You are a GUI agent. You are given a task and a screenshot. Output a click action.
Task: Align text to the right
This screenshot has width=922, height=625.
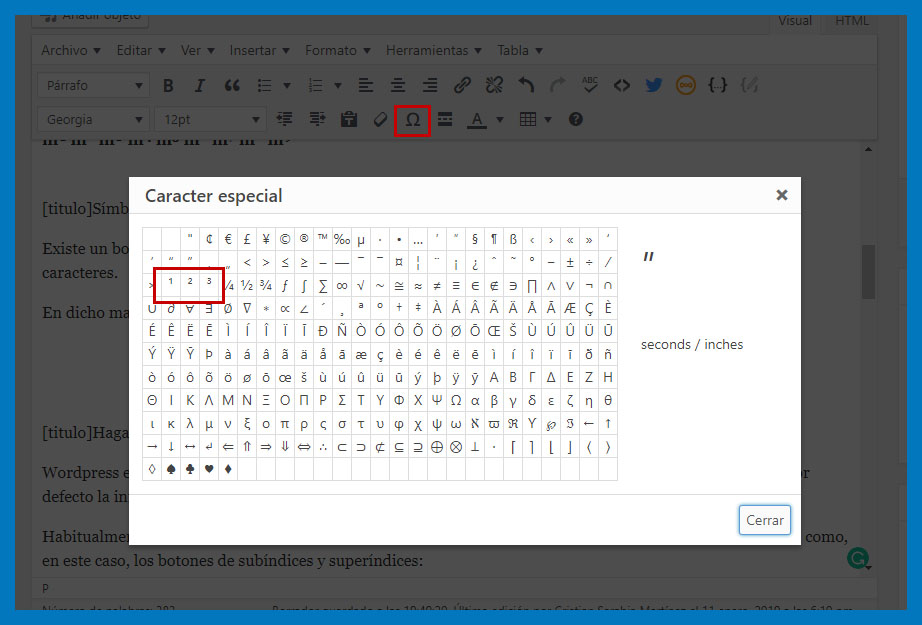tap(430, 86)
